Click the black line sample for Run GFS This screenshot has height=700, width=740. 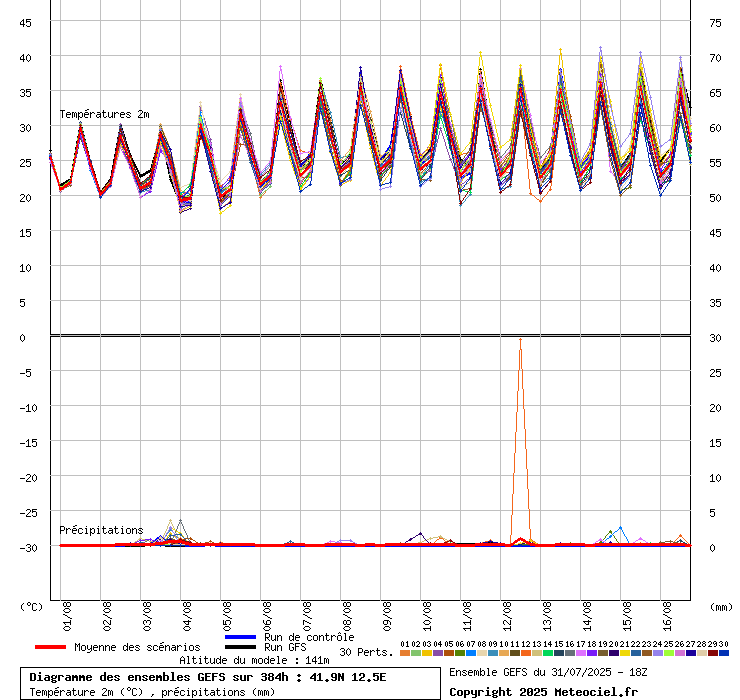241,647
